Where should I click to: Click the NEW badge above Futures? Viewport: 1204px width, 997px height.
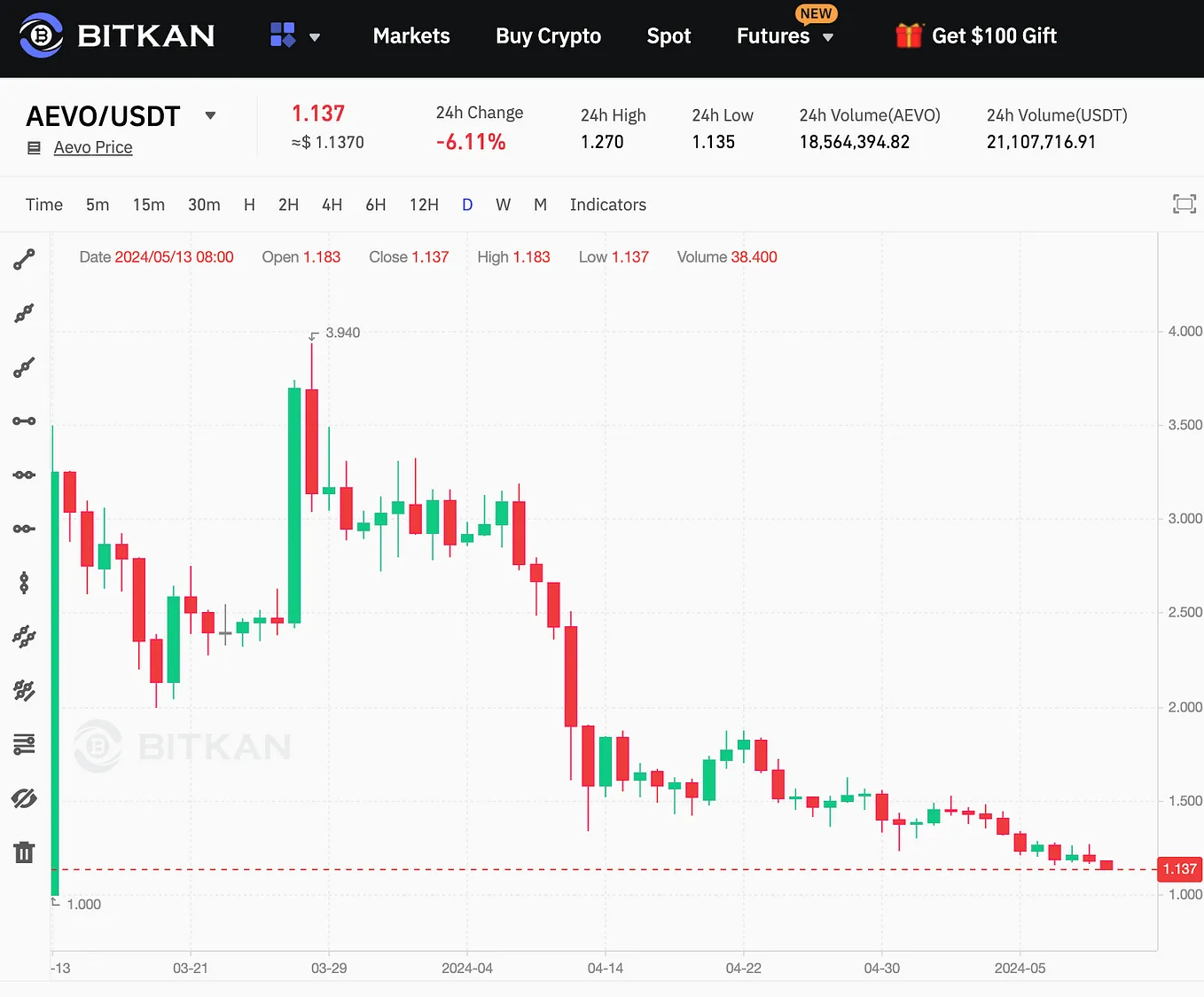816,13
